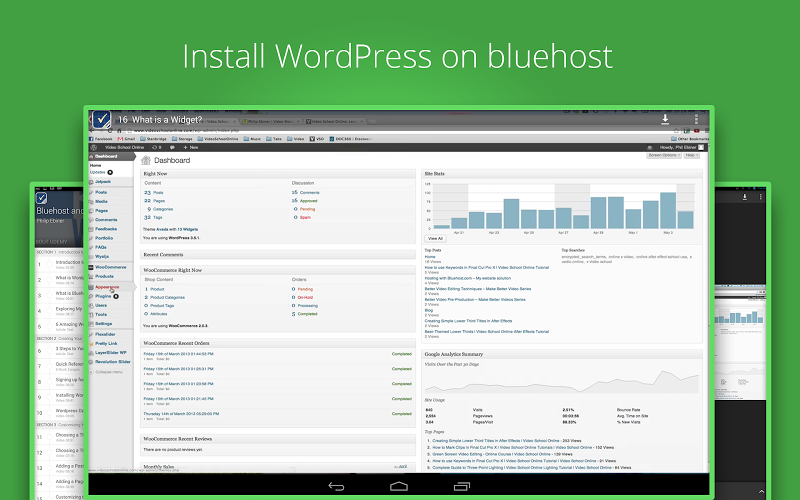Open Hosting with Bluehost.com top post

[468, 278]
